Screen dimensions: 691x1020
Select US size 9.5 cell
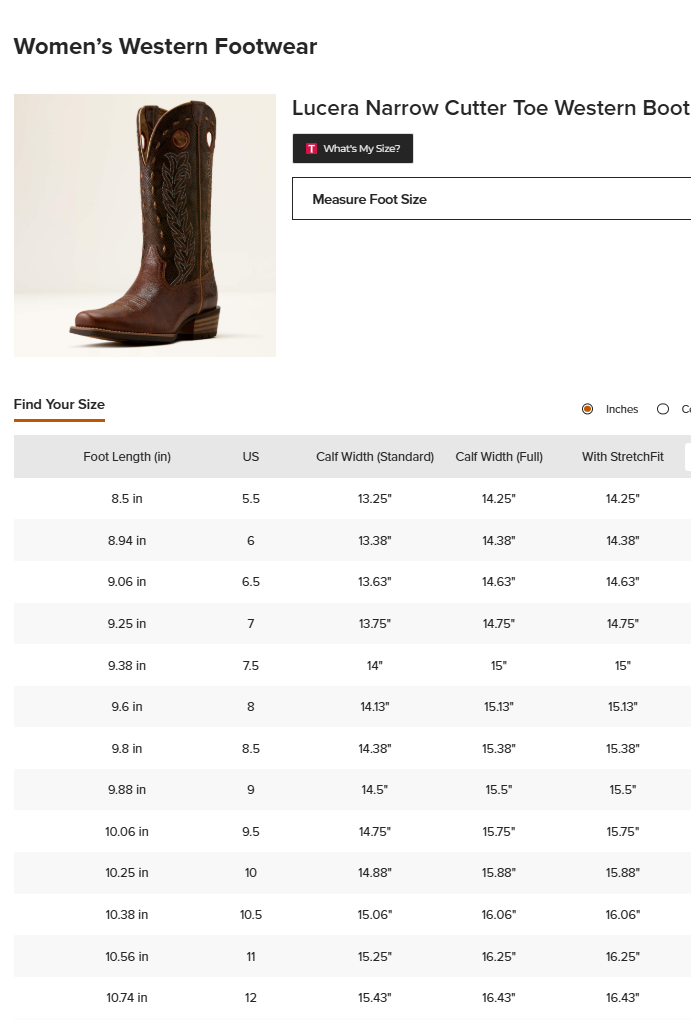[x=251, y=831]
